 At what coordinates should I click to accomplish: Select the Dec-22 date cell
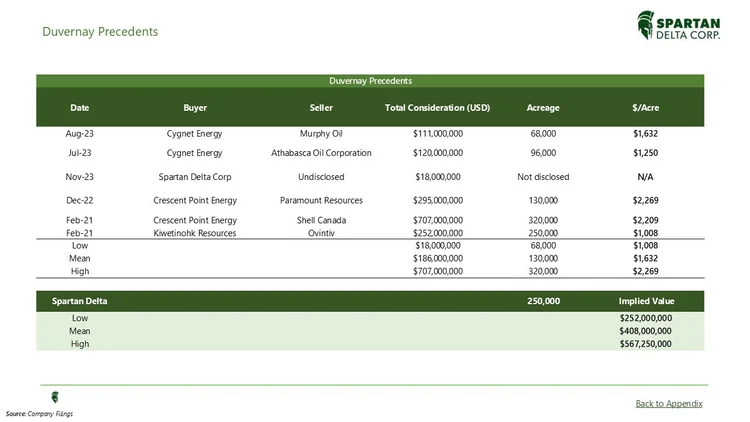pos(79,200)
